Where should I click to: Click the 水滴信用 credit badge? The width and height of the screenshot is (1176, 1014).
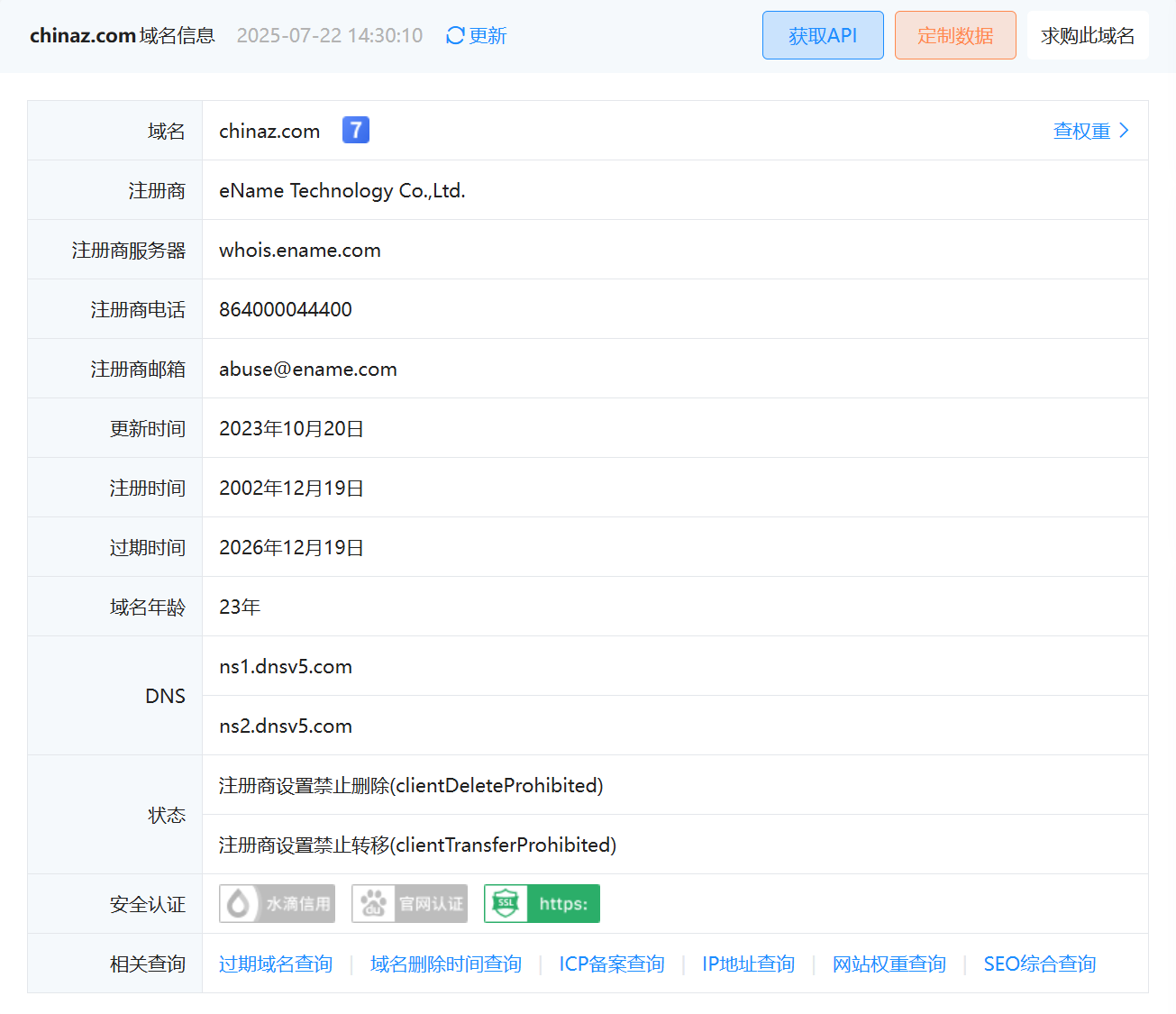pos(277,903)
